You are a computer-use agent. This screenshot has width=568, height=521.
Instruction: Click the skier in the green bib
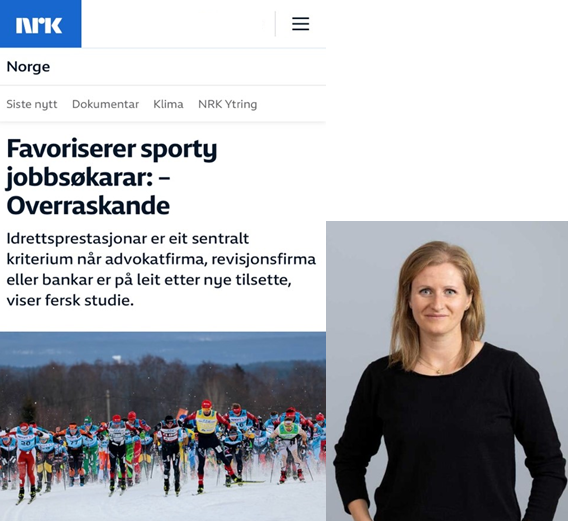coord(289,446)
